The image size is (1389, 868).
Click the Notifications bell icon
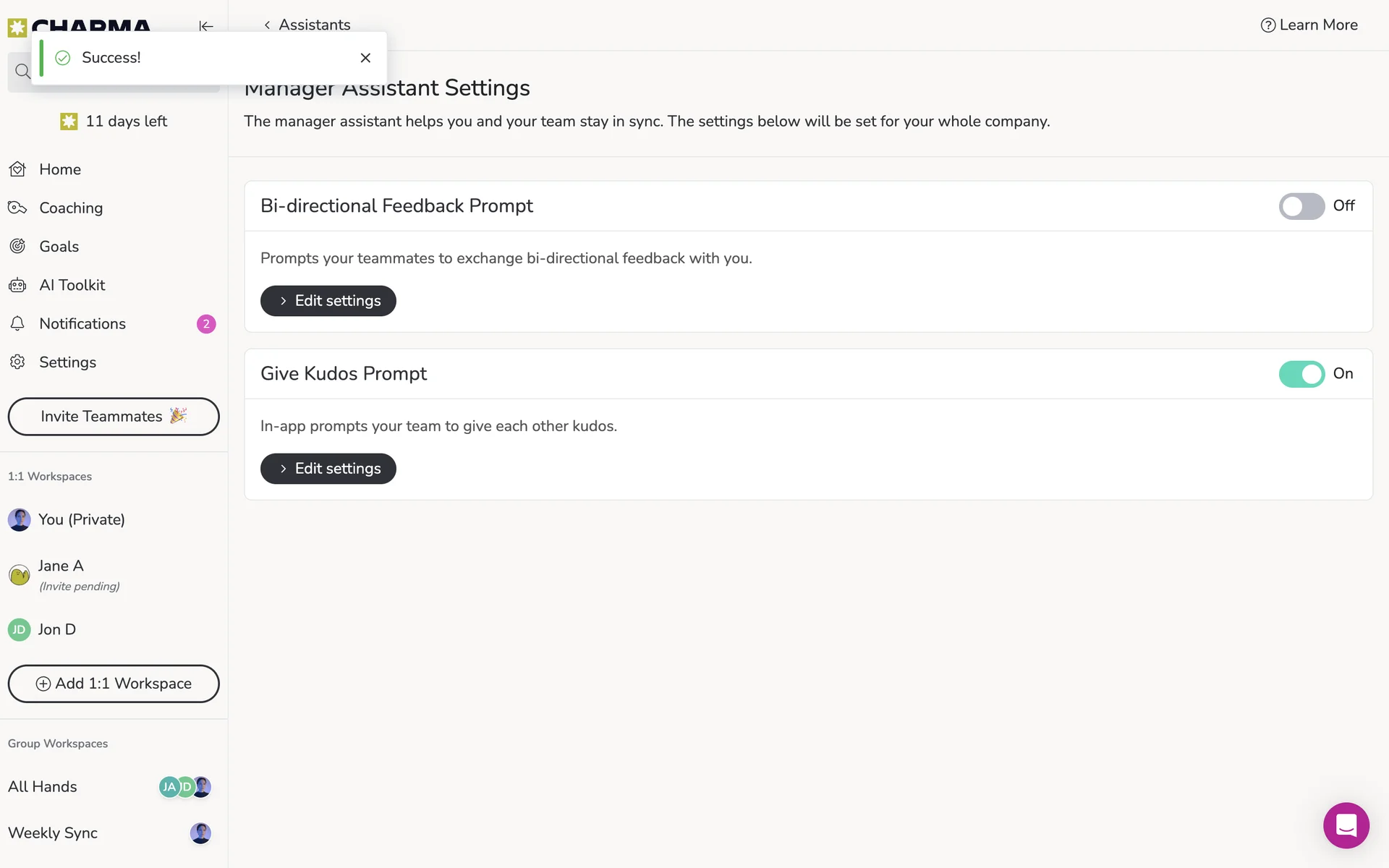[18, 323]
